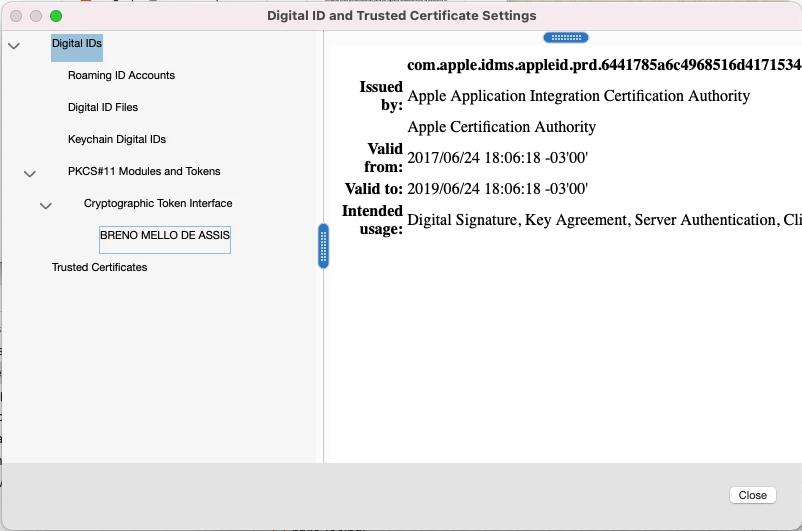Screen dimensions: 802x531
Task: Click the green zoom window button
Action: tap(56, 16)
